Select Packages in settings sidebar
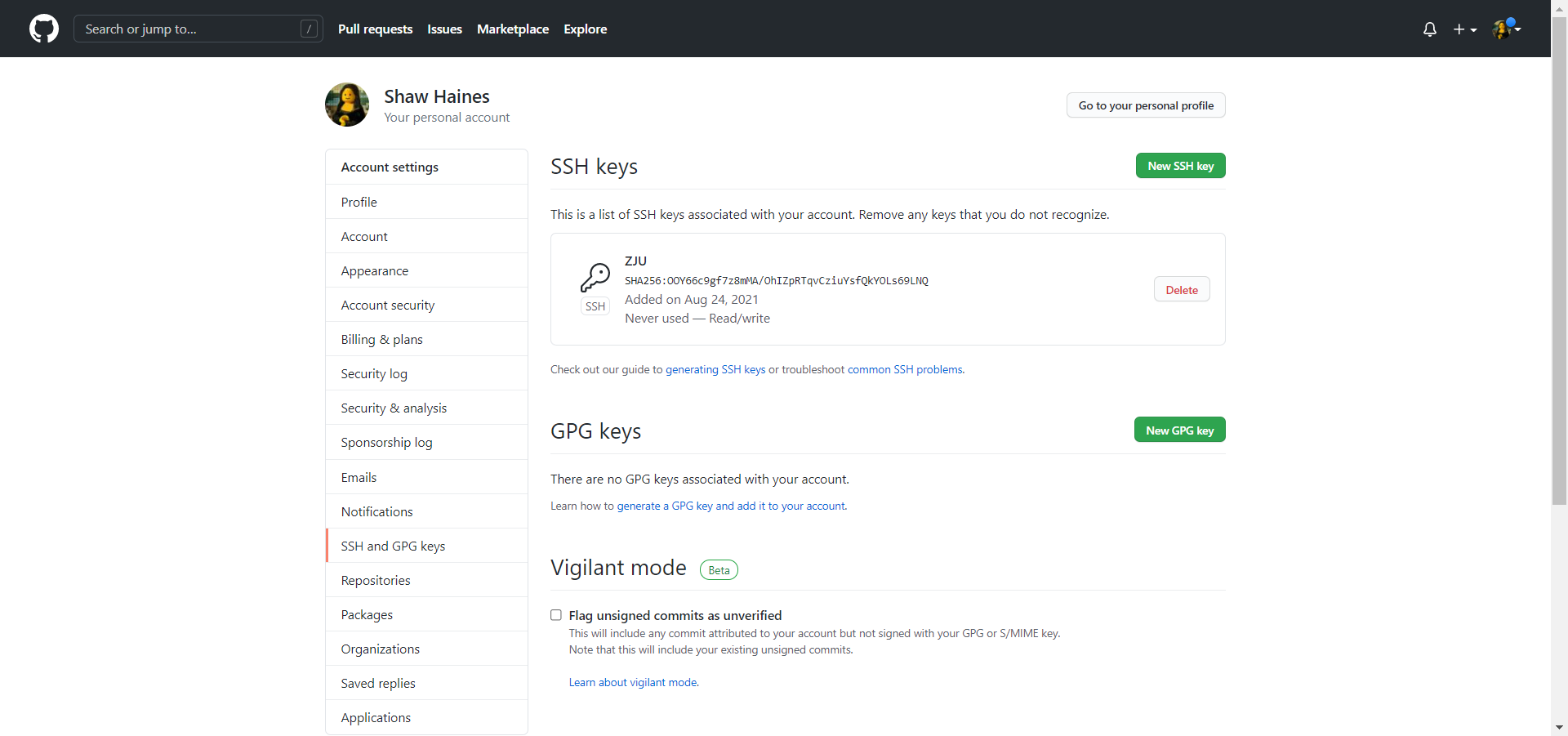This screenshot has width=1568, height=736. [x=427, y=614]
